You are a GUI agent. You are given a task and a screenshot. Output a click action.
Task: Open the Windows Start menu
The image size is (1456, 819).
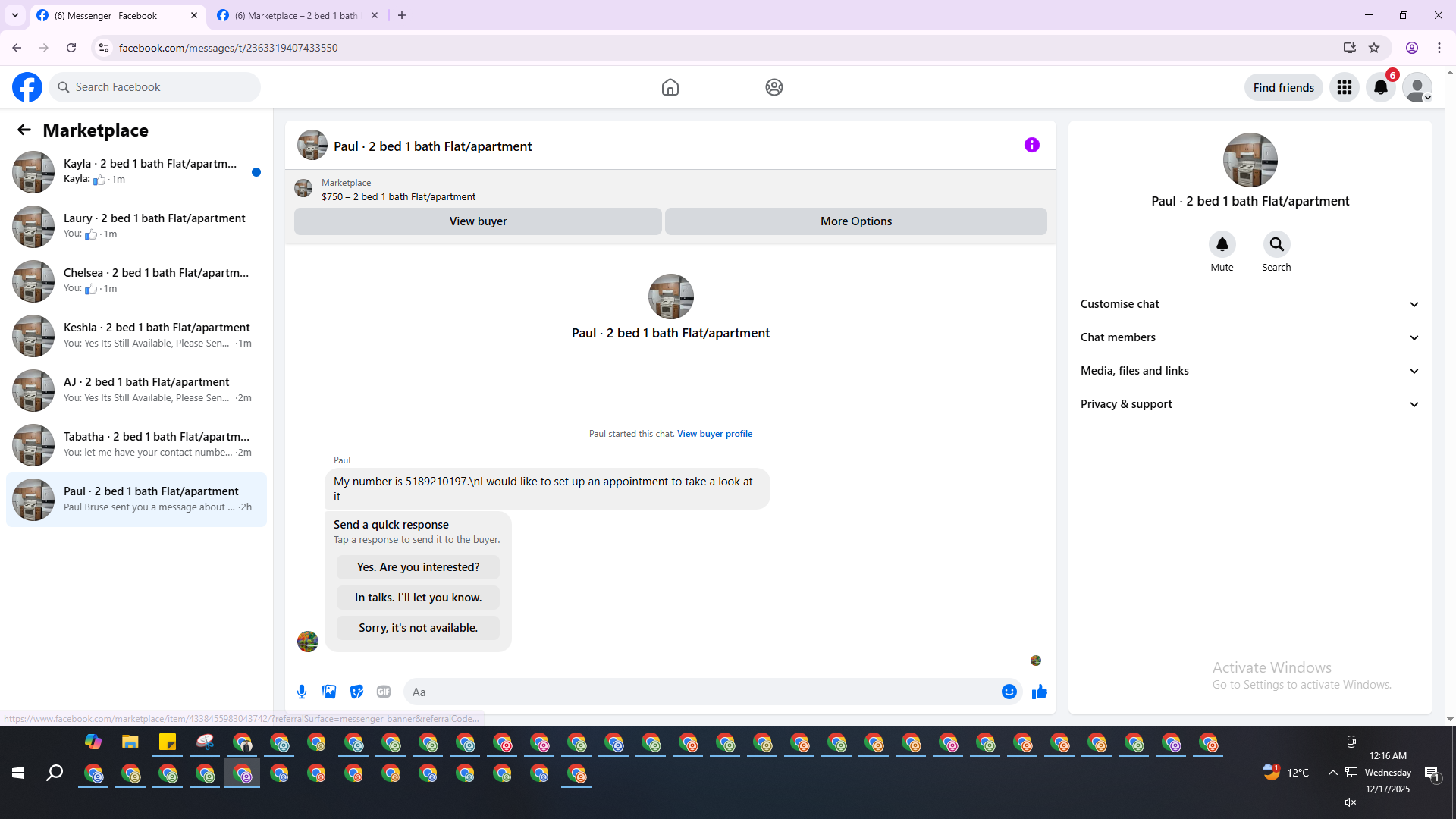(x=18, y=773)
